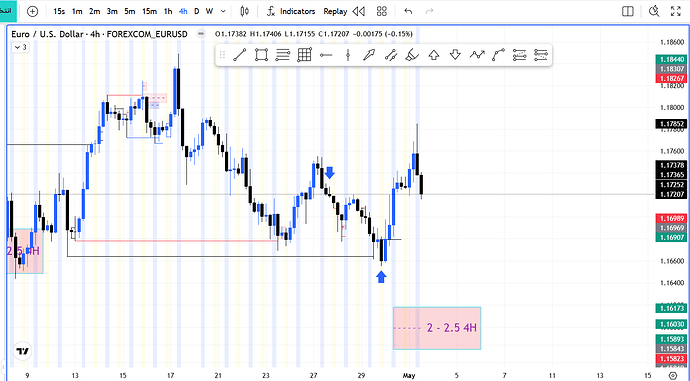Open indicator templates four-square icon
This screenshot has width=690, height=381.
click(x=382, y=11)
